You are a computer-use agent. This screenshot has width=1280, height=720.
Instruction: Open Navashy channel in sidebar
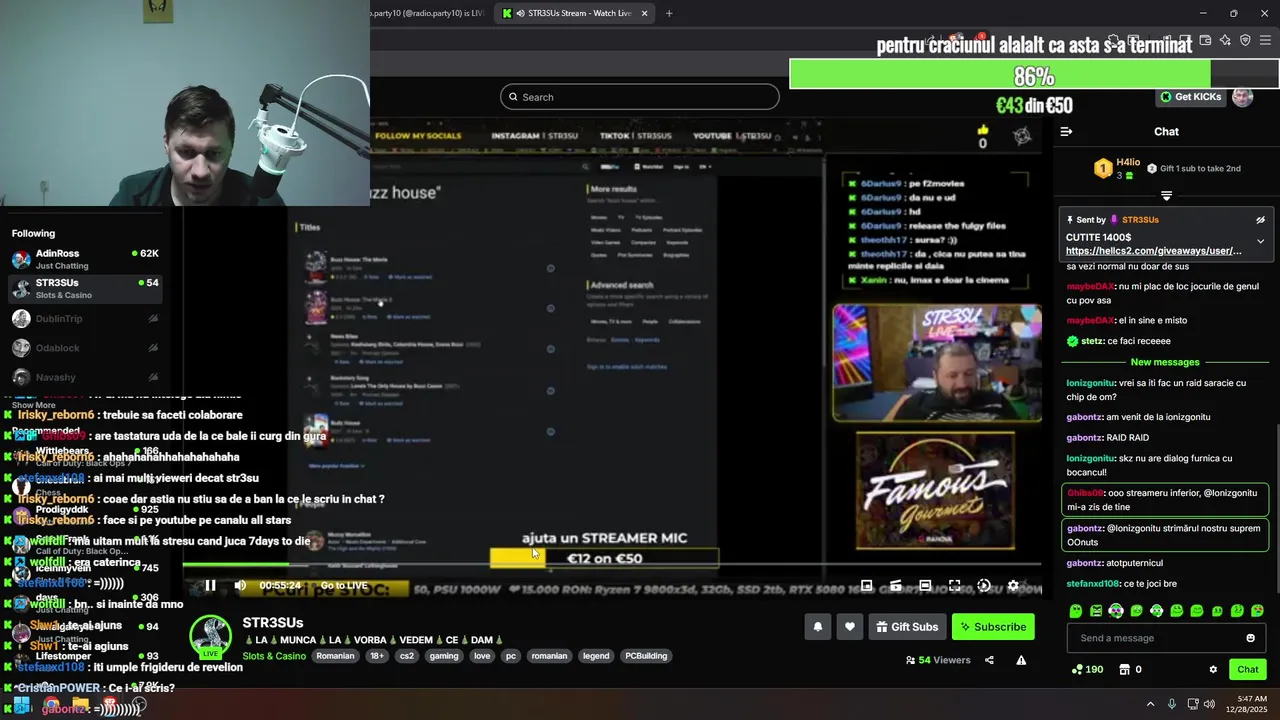85,377
